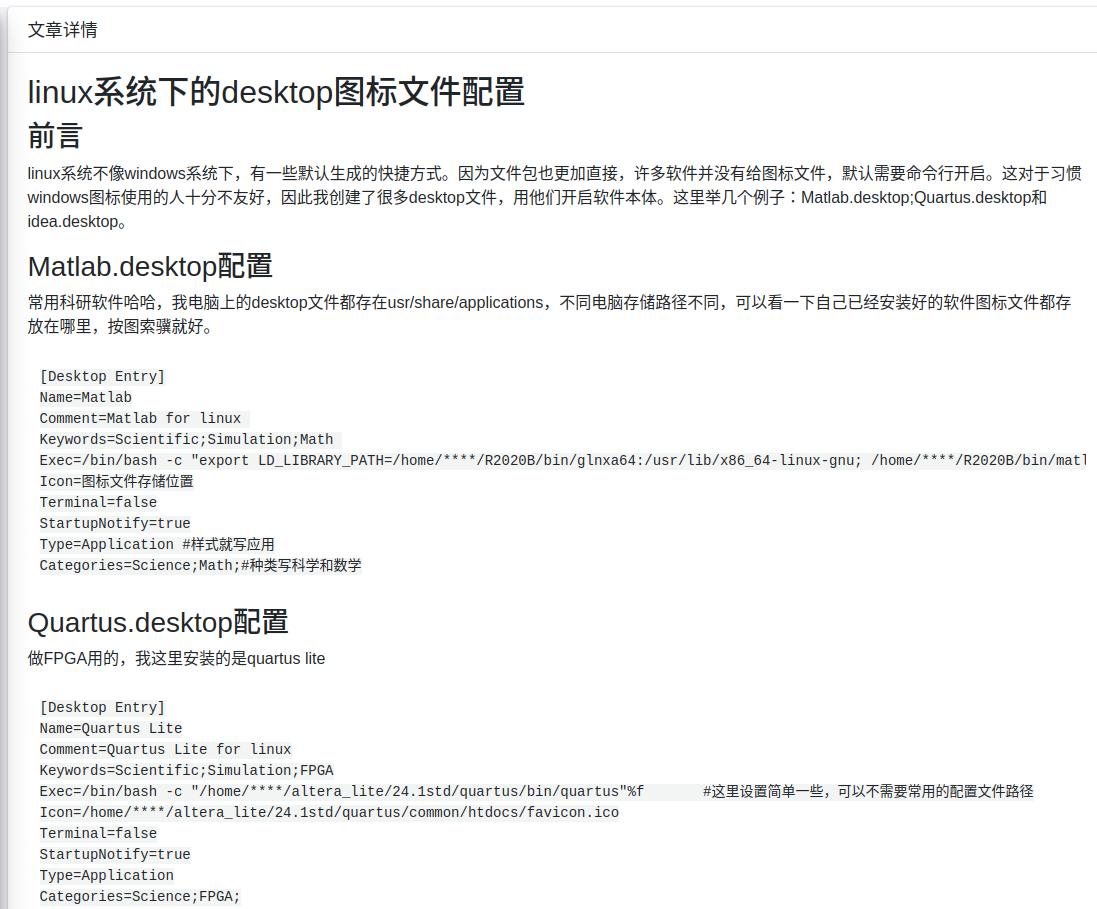Click the Icon=图标文件存储位置 line
The width and height of the screenshot is (1097, 909).
[116, 481]
